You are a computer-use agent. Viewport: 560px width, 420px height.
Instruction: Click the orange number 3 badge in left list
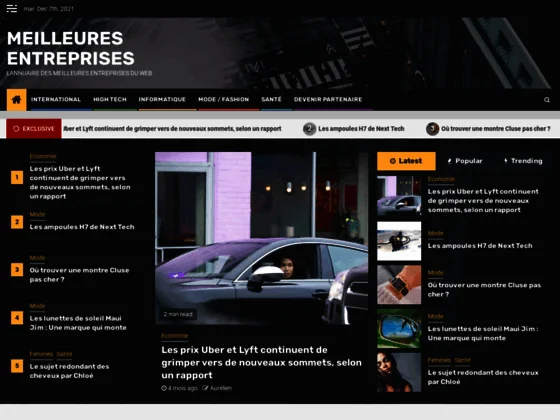17,270
